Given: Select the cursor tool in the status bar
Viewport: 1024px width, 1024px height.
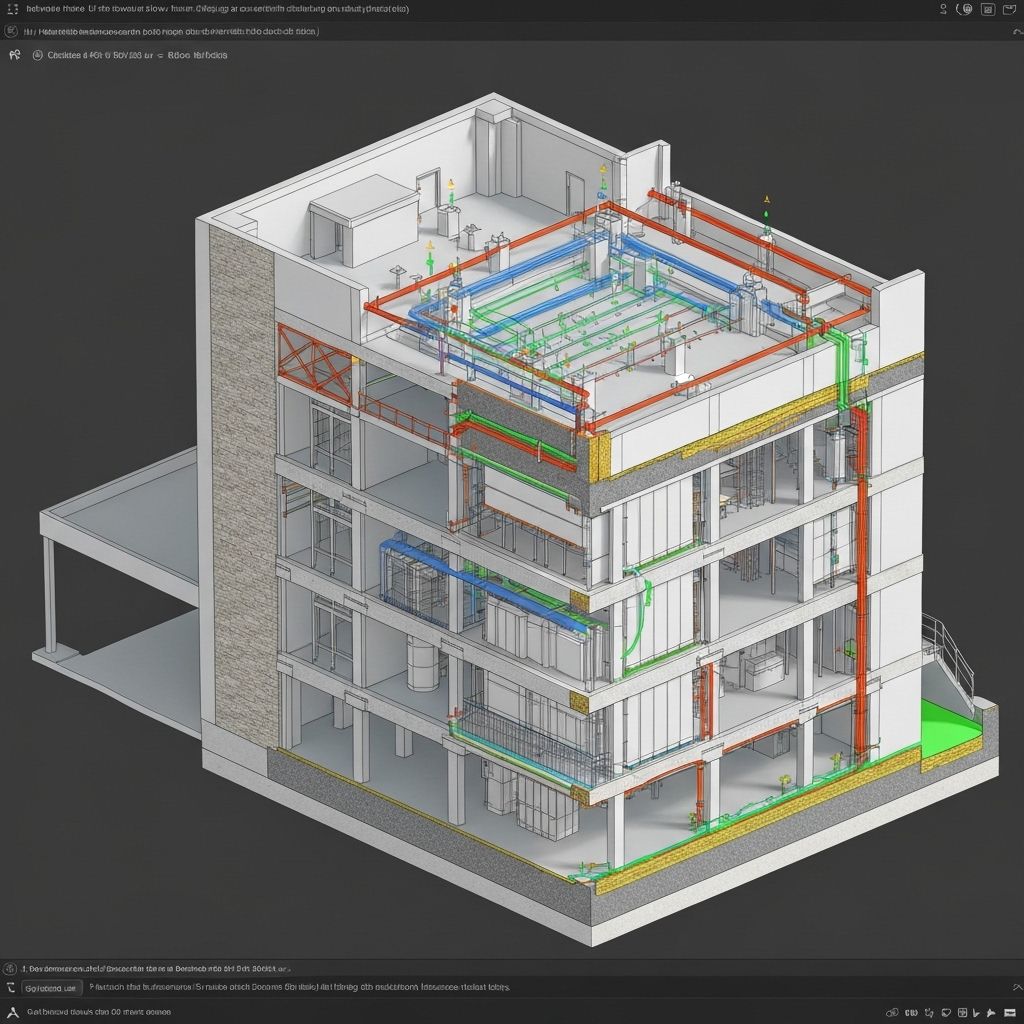Looking at the screenshot, I should point(976,1013).
